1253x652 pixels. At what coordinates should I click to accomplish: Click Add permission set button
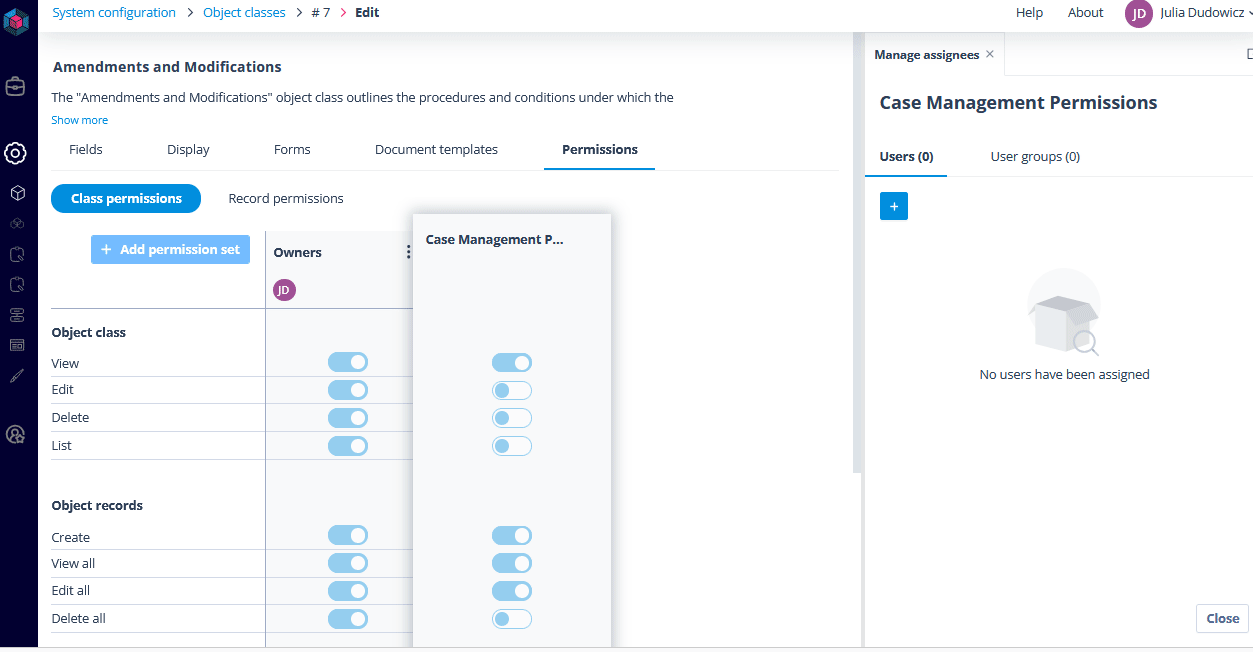coord(170,249)
